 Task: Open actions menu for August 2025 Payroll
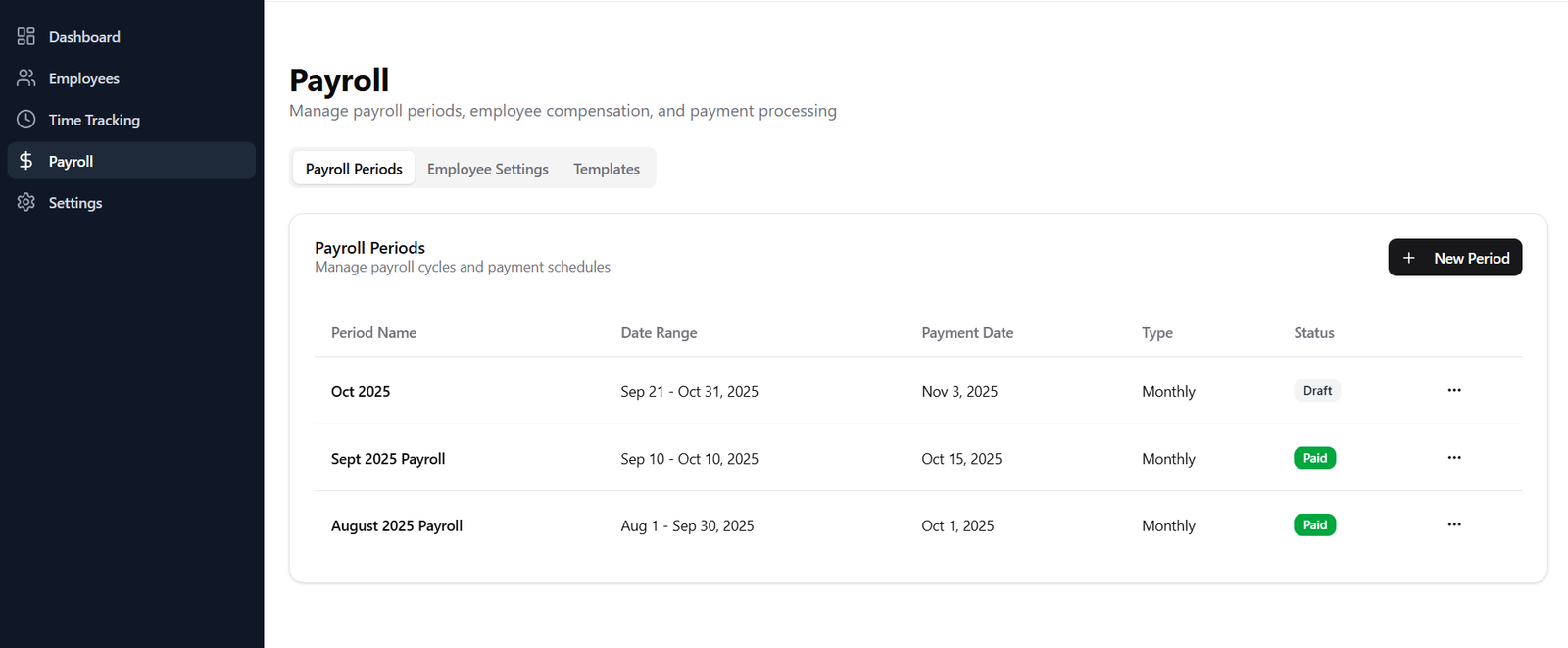(x=1454, y=525)
